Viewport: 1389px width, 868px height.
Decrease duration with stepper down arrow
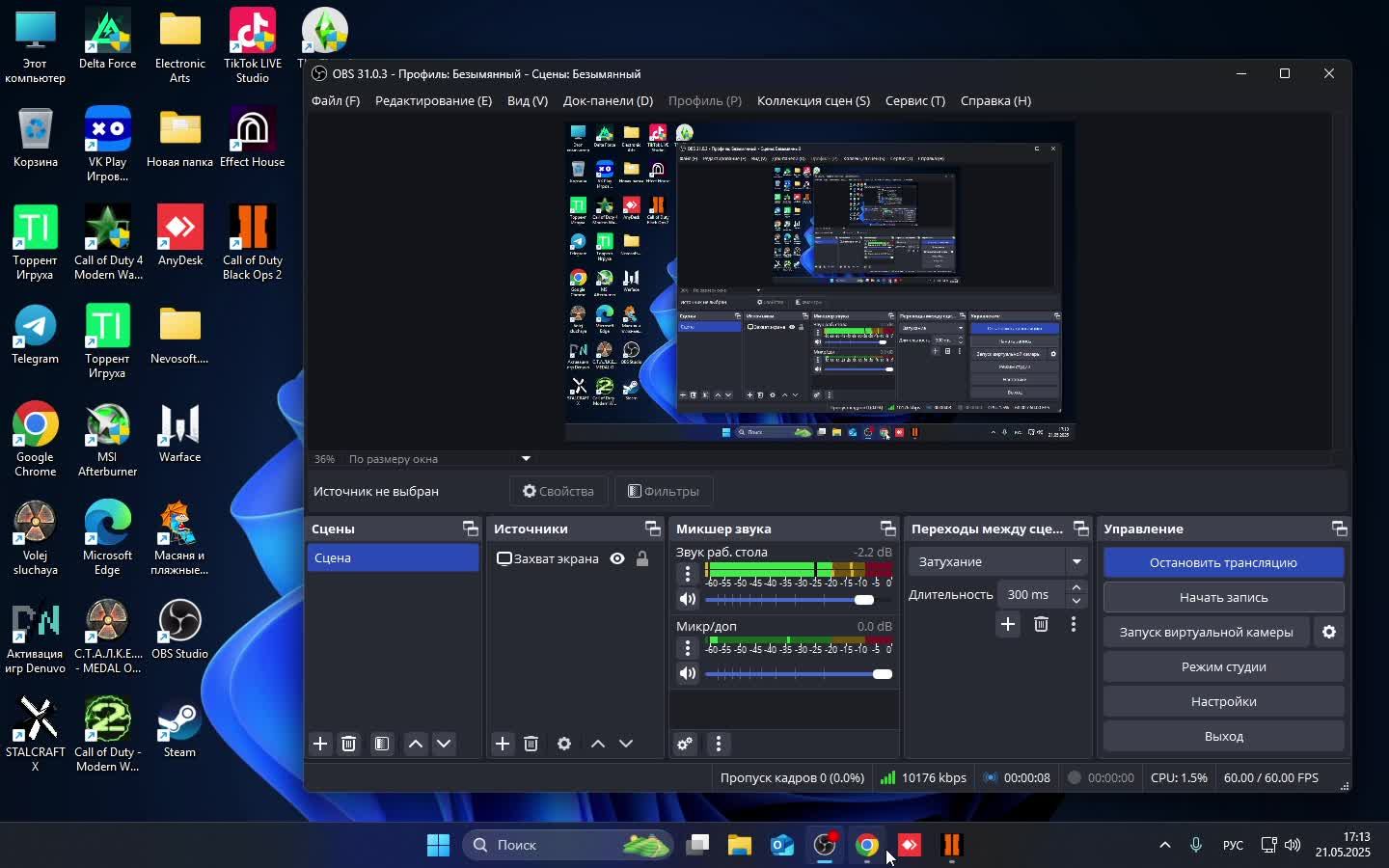(1077, 601)
